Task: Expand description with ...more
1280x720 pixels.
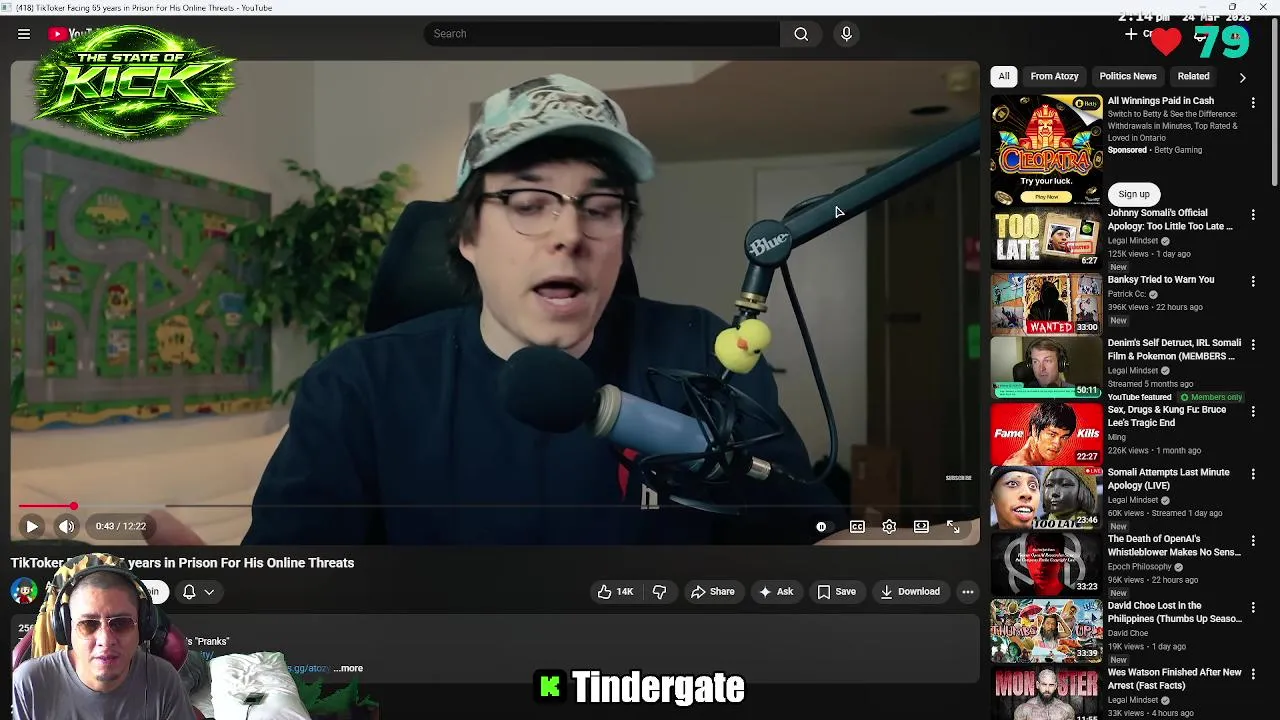Action: (349, 668)
